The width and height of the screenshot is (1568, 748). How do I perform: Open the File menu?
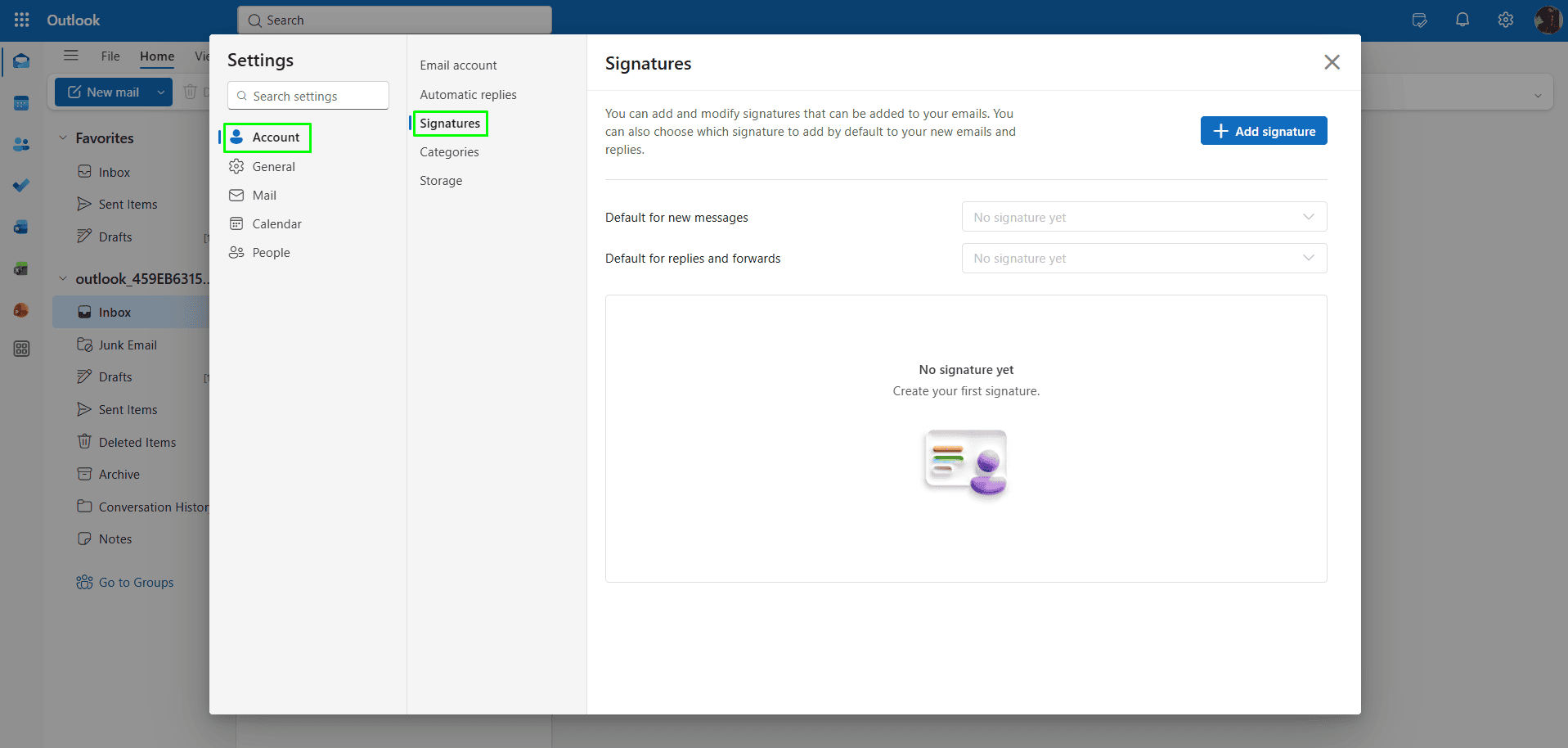click(110, 56)
